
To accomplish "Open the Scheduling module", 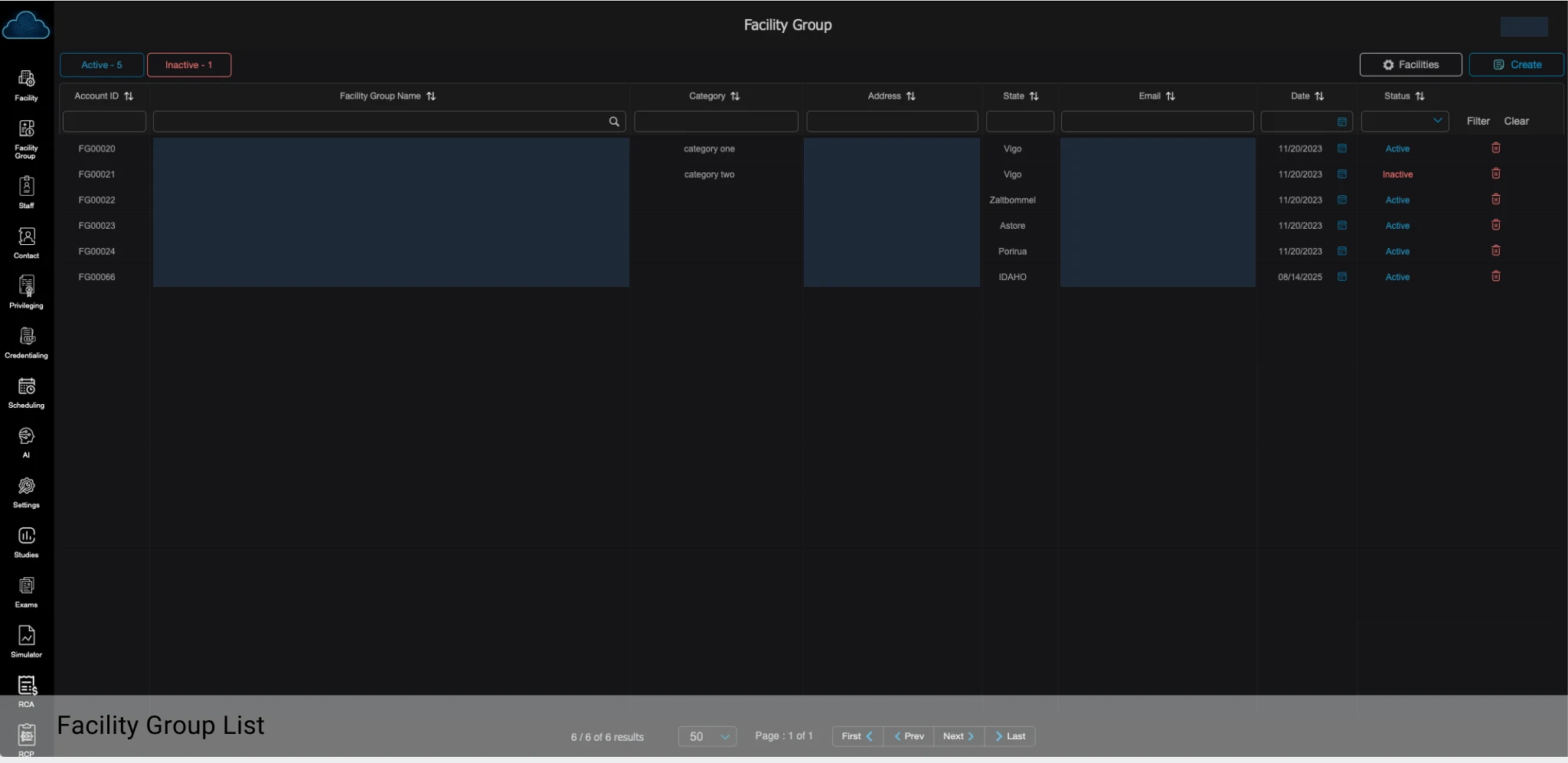I will [x=26, y=393].
